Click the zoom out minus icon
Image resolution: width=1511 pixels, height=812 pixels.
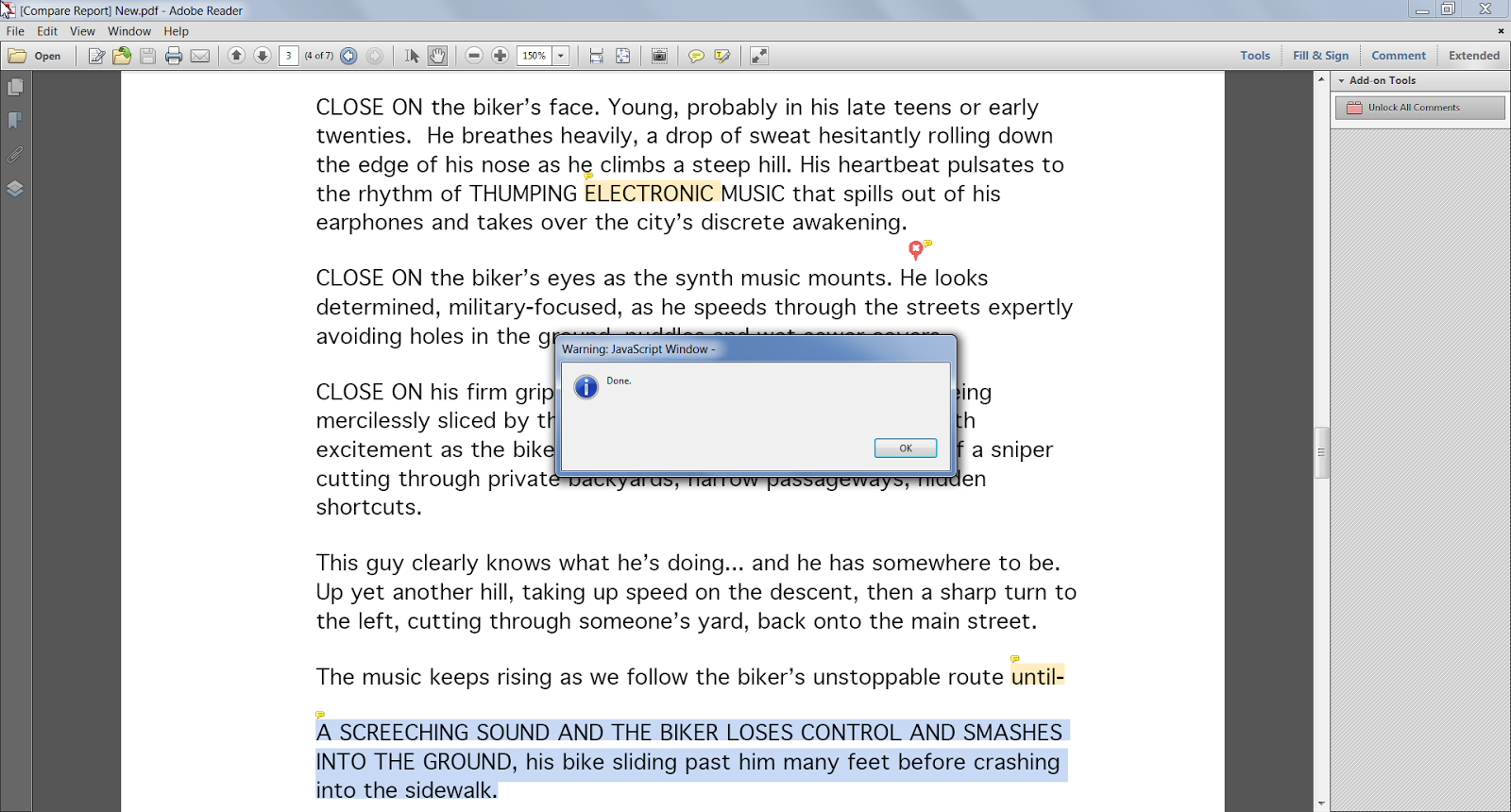click(x=474, y=56)
